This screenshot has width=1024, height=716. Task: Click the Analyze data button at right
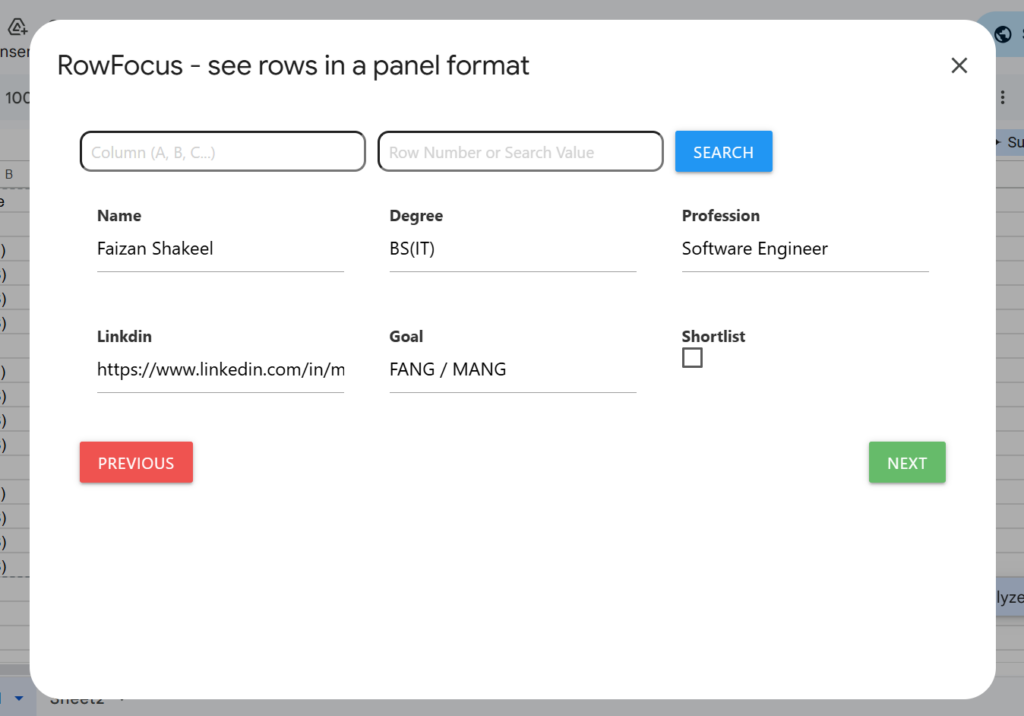click(1008, 597)
